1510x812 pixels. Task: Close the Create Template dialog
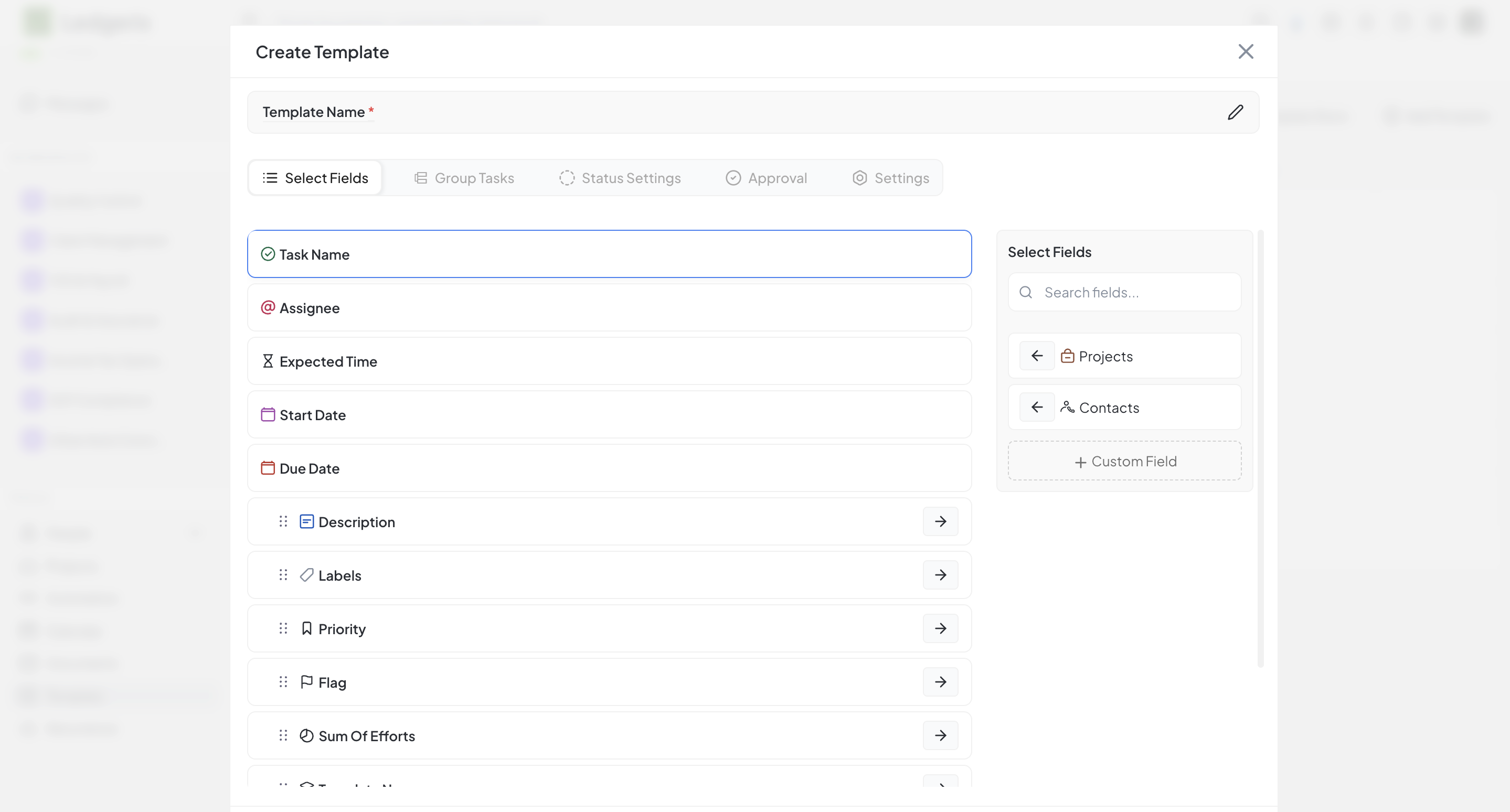pyautogui.click(x=1246, y=51)
